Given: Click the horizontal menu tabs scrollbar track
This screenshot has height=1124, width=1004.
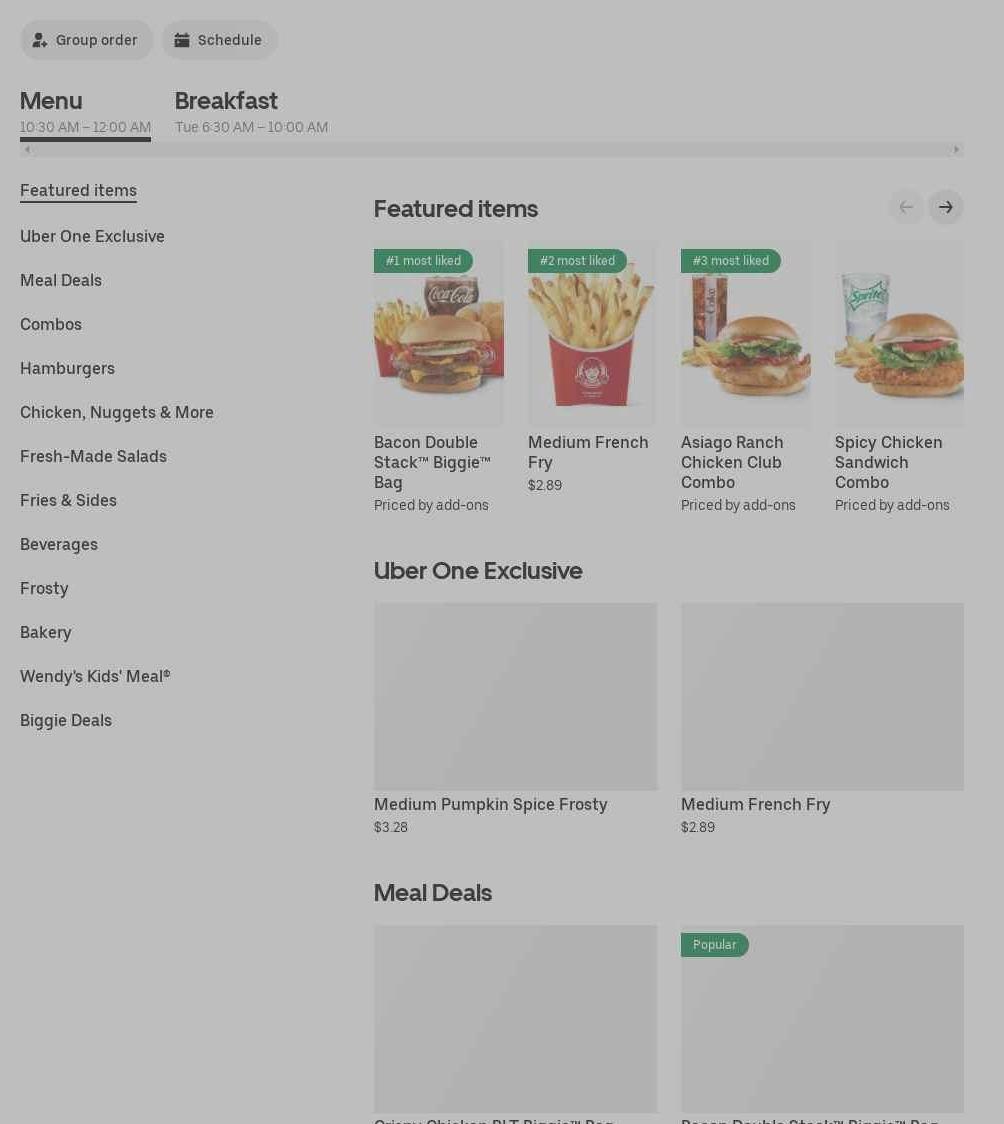Looking at the screenshot, I should (492, 150).
